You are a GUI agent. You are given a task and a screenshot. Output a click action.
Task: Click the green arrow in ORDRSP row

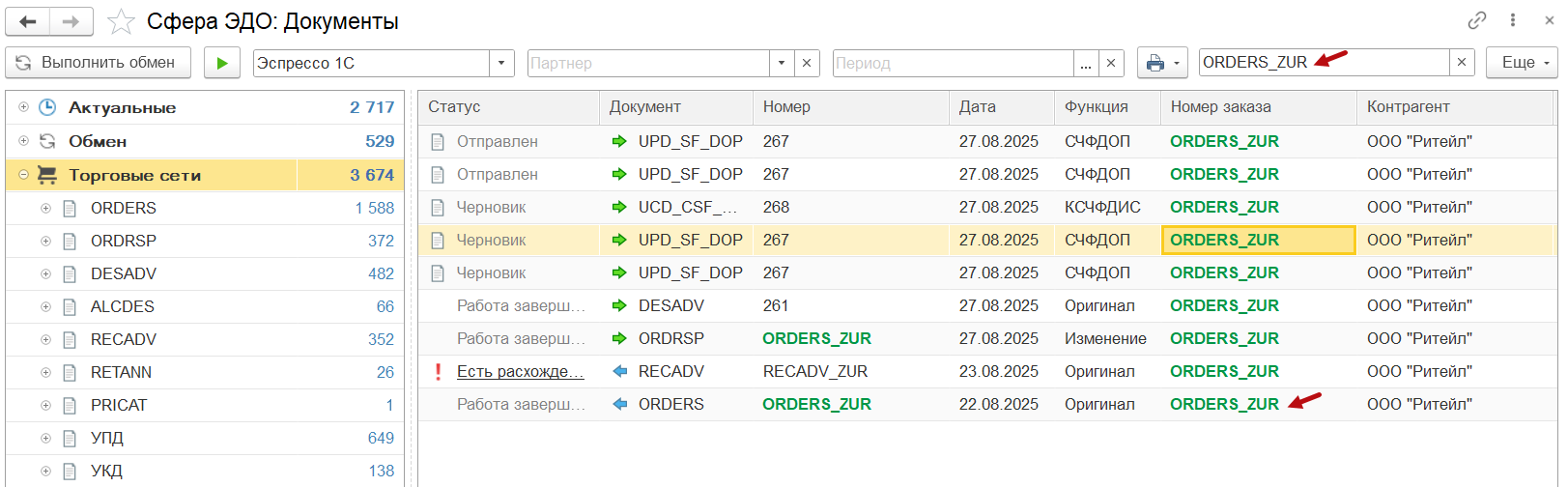(619, 338)
